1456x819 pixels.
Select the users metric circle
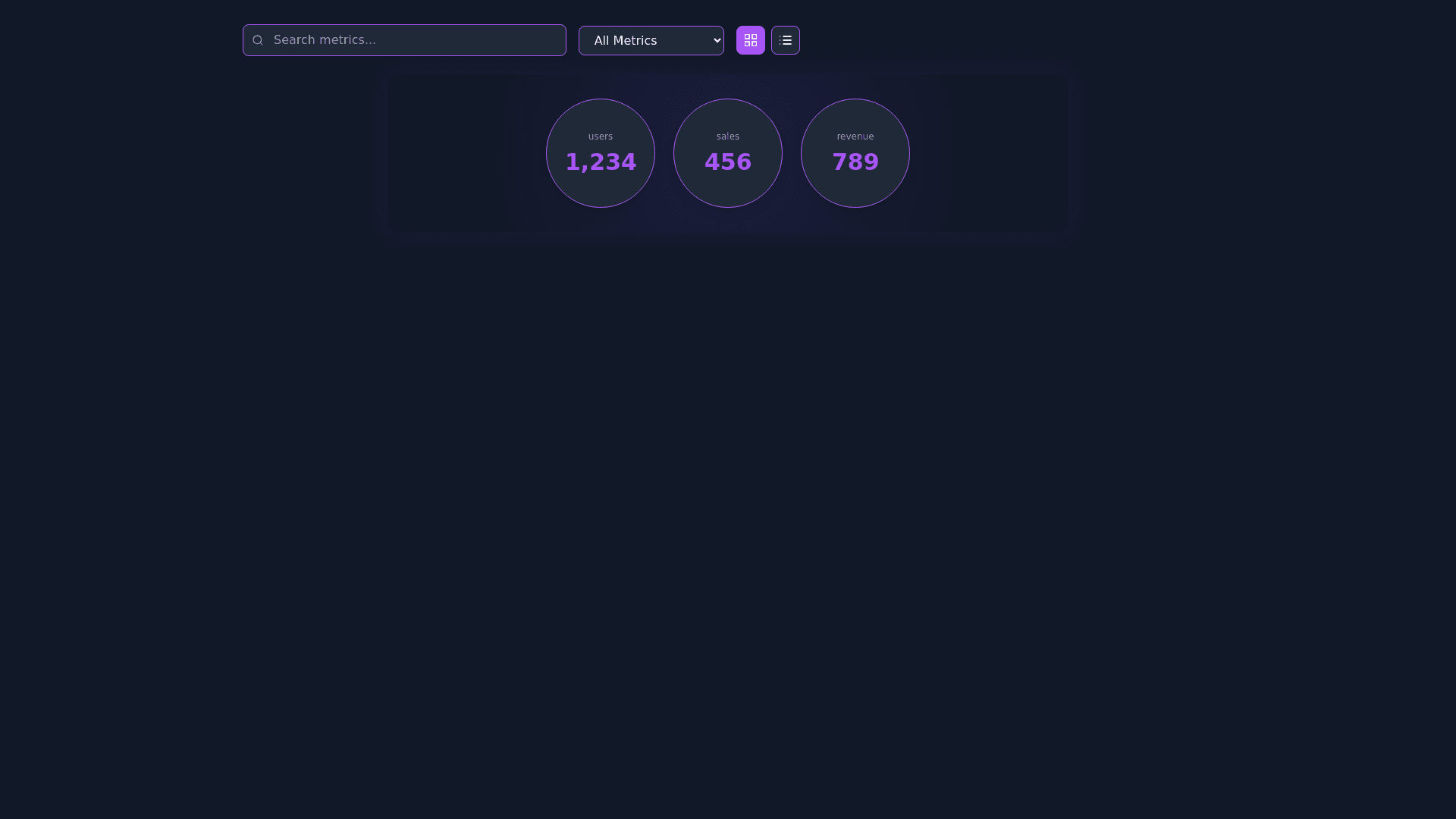601,153
